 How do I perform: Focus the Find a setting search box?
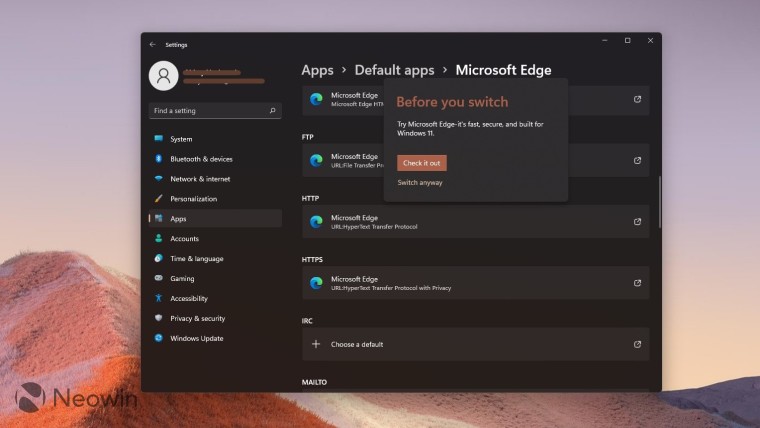point(215,111)
